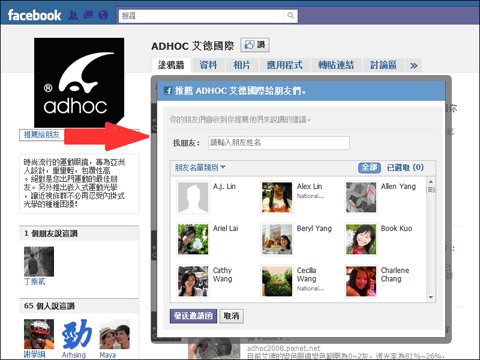Switch to the 塗鴉牆 tab

171,65
